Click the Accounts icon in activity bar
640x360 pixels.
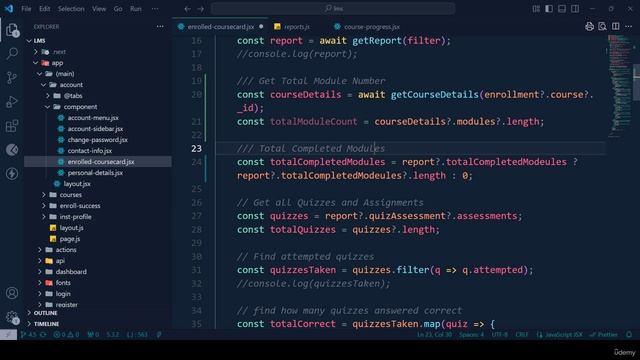[12, 293]
